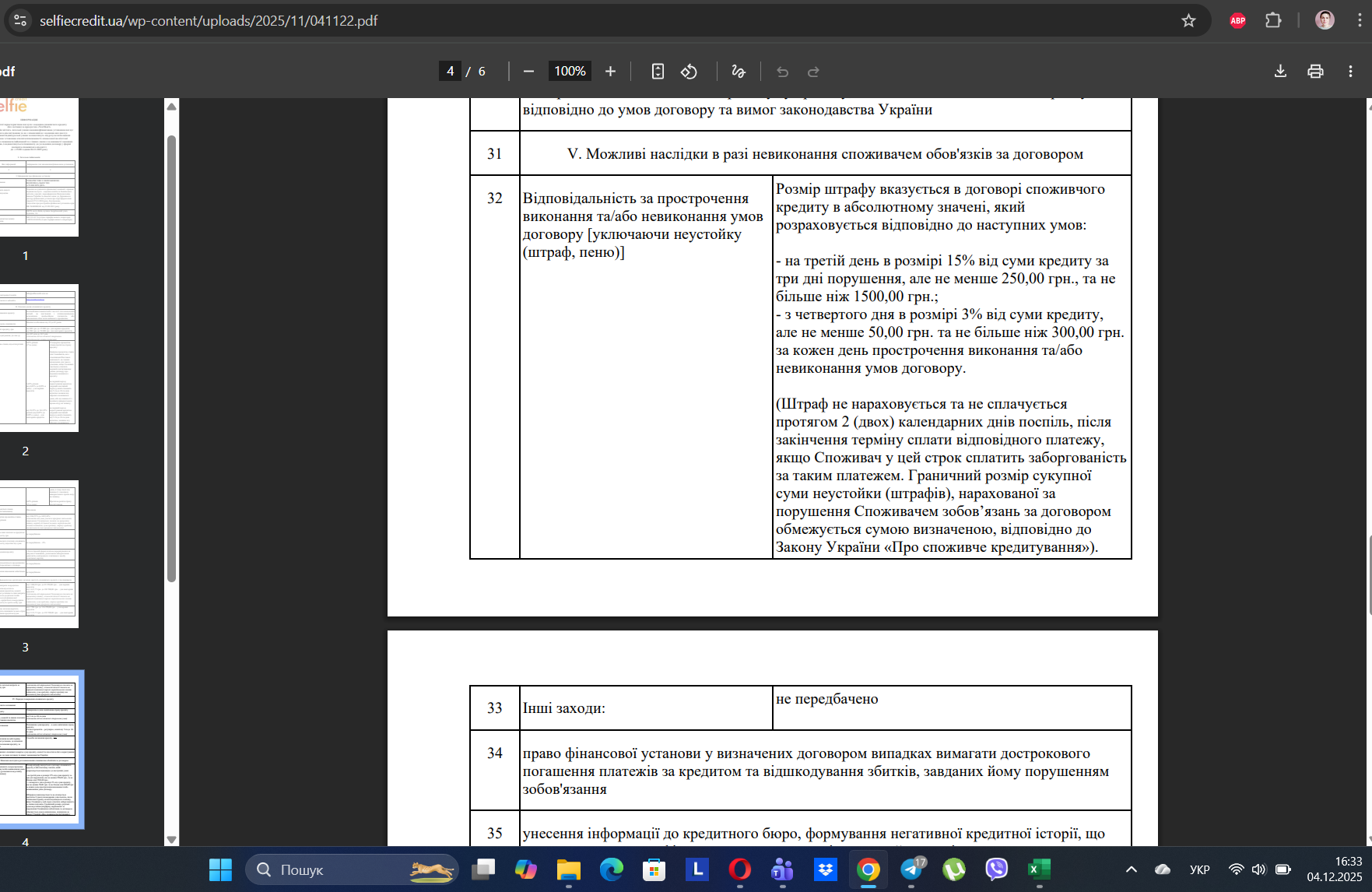Screen dimensions: 1372x892
Task: Open the clock showing 16:33 04.12.2025
Action: 1335,869
